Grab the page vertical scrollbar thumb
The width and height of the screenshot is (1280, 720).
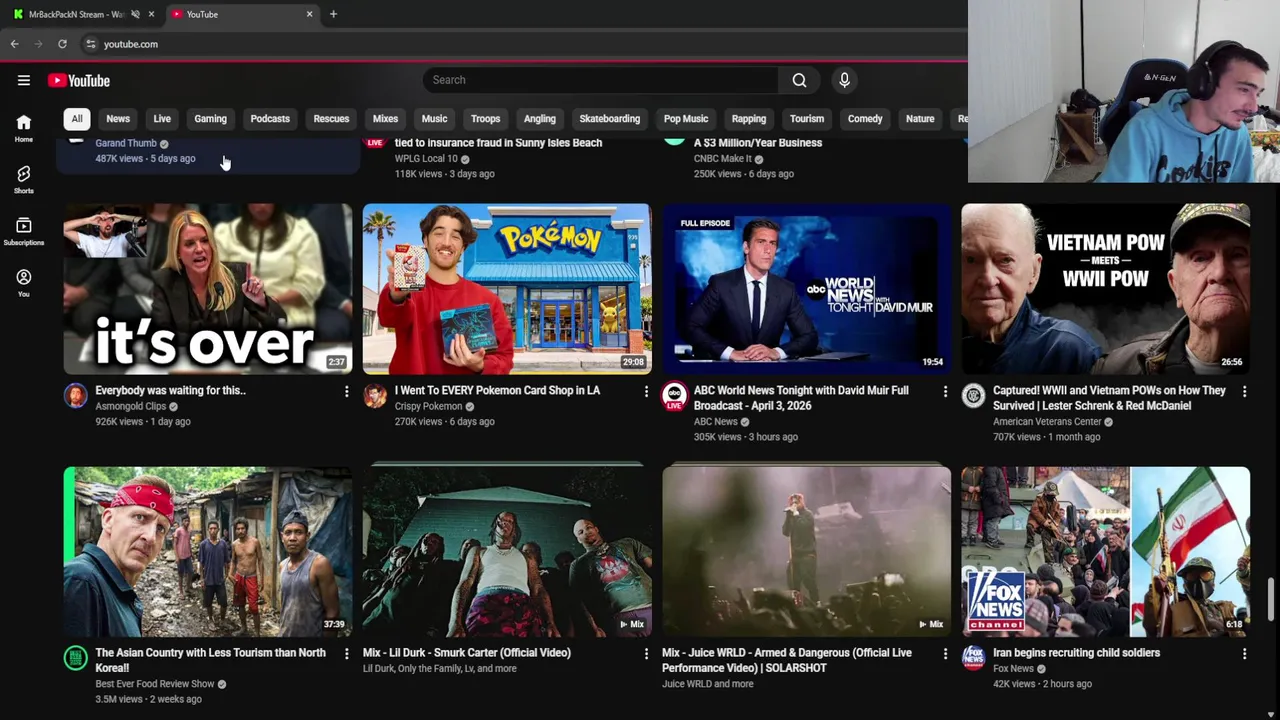point(1273,600)
